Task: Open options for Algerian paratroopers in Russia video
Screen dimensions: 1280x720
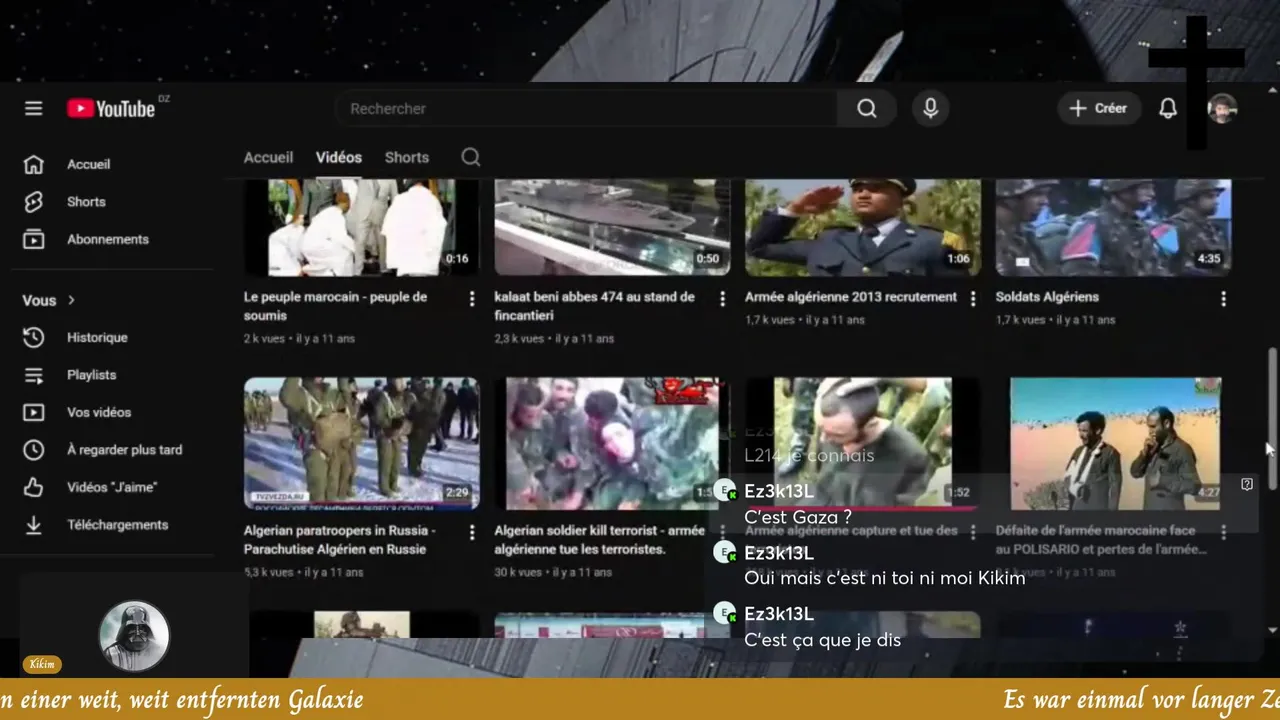Action: point(472,532)
